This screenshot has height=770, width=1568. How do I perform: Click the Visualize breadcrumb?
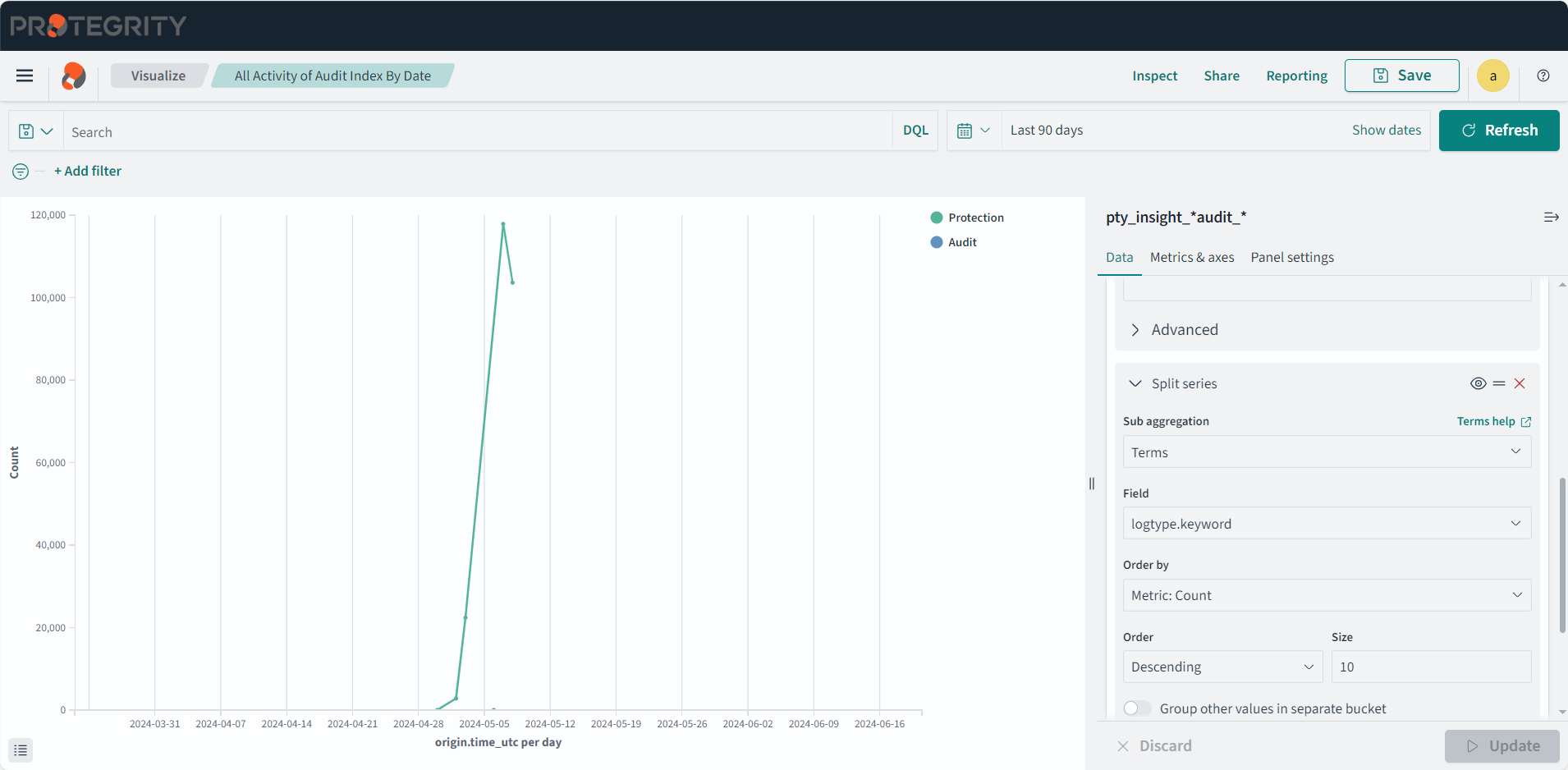pyautogui.click(x=158, y=76)
